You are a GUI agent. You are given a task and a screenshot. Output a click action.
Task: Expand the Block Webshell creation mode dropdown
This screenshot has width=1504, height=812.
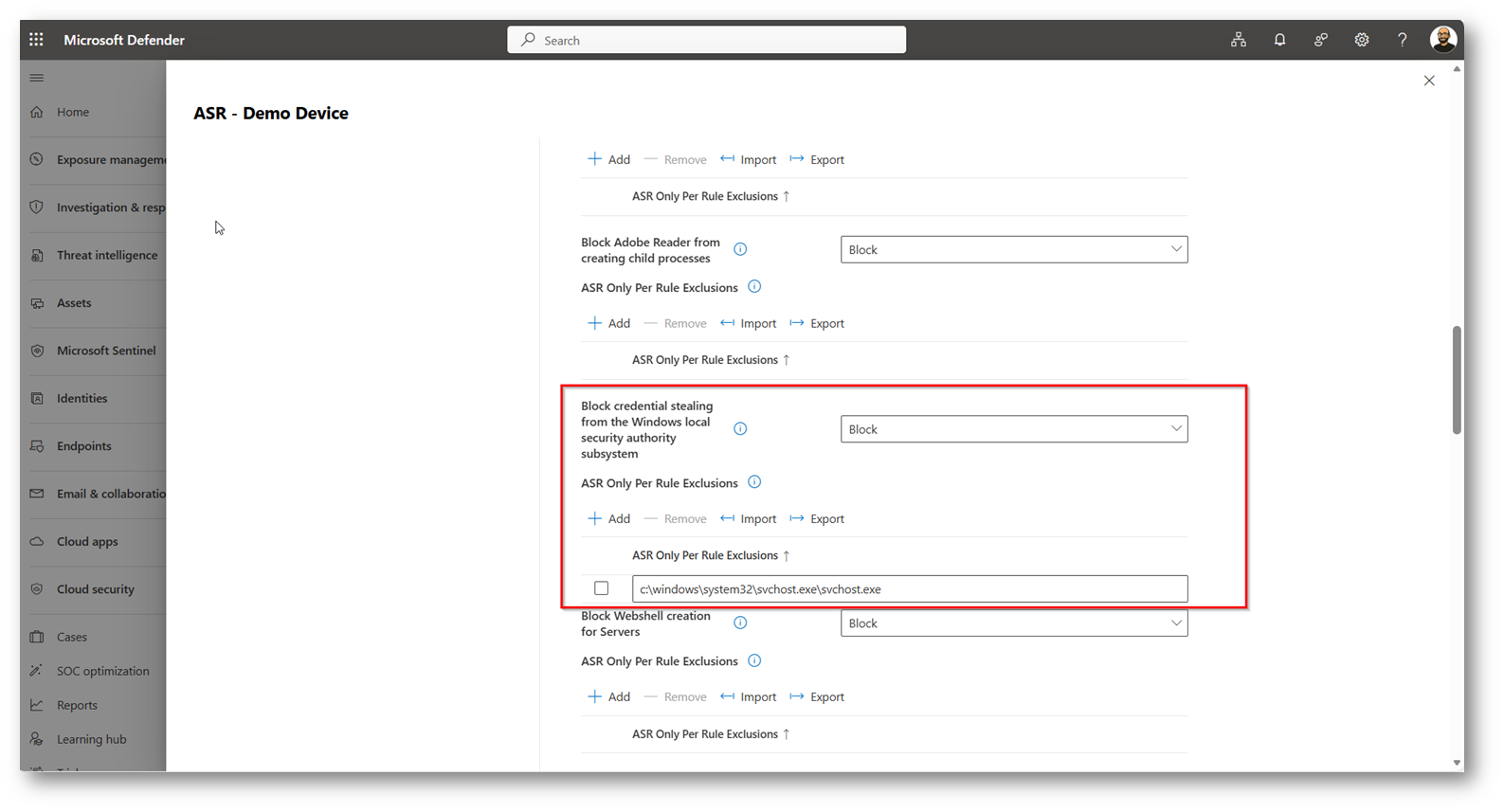pyautogui.click(x=1013, y=623)
